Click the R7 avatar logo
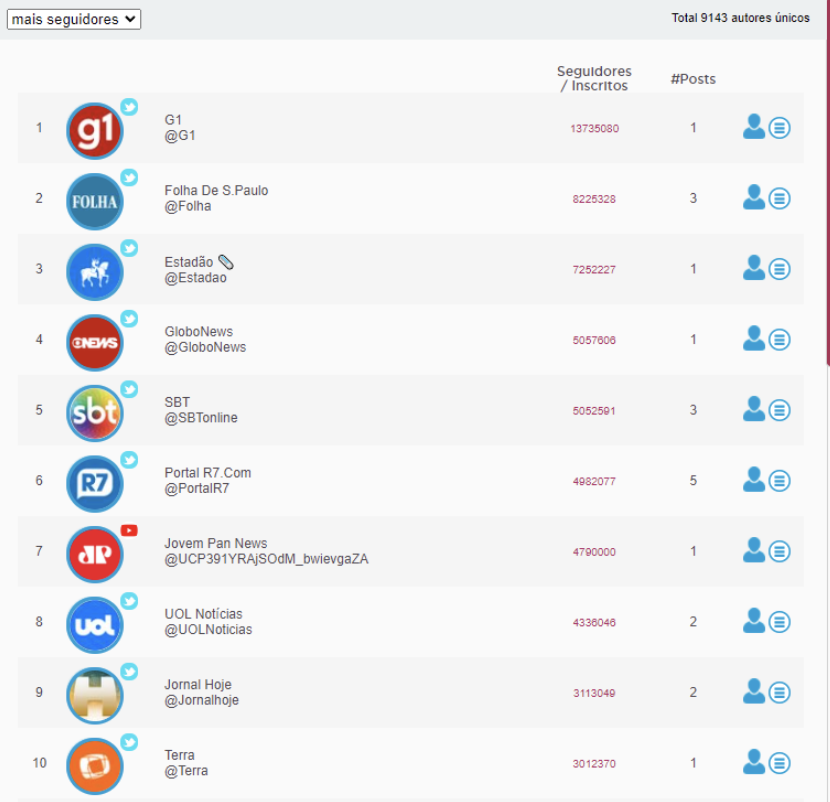This screenshot has width=830, height=802. (95, 484)
